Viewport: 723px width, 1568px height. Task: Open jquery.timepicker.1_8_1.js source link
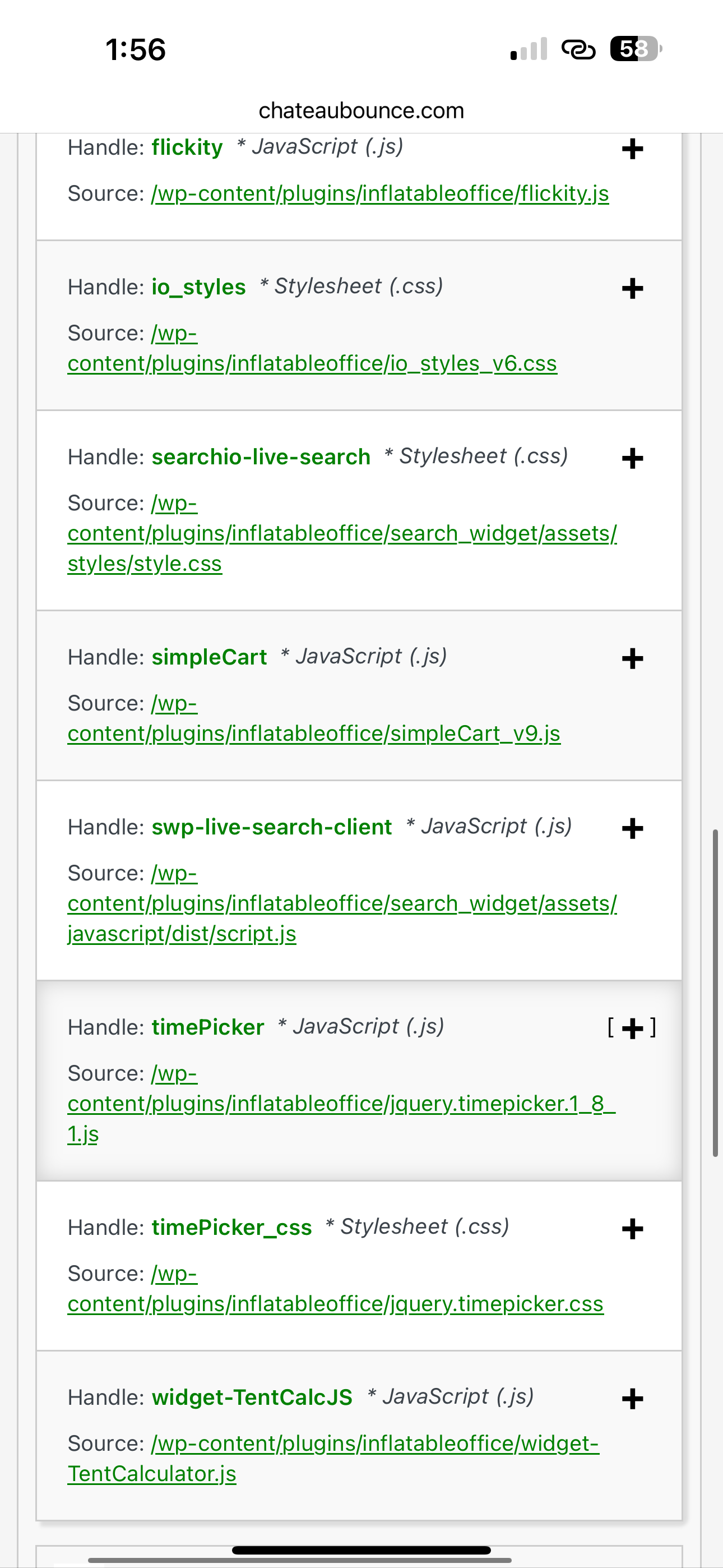pos(341,1104)
